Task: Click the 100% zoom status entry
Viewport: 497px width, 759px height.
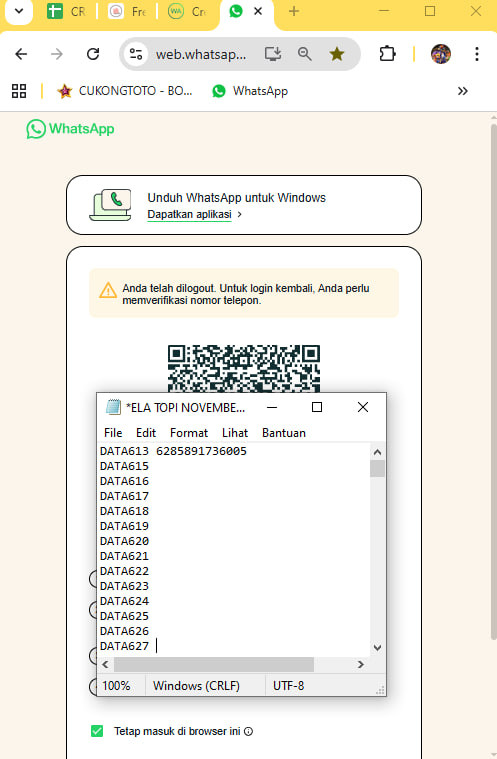Action: [x=116, y=686]
